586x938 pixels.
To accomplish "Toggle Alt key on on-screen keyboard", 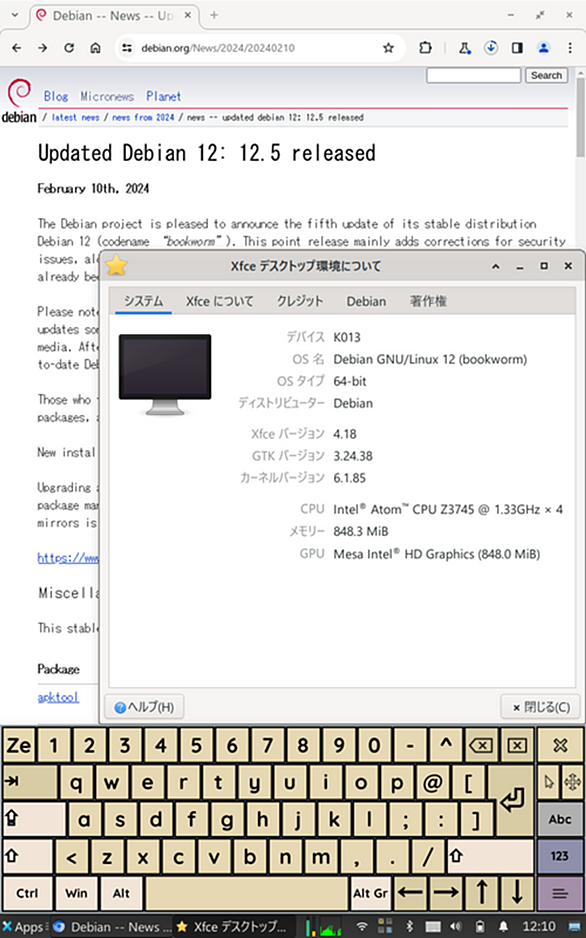I will tap(121, 893).
